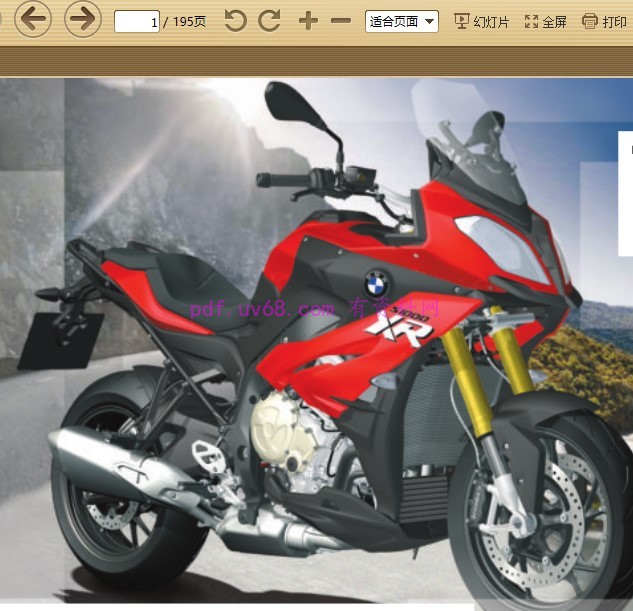Rotate the page counterclockwise
The width and height of the screenshot is (633, 611).
pos(235,21)
